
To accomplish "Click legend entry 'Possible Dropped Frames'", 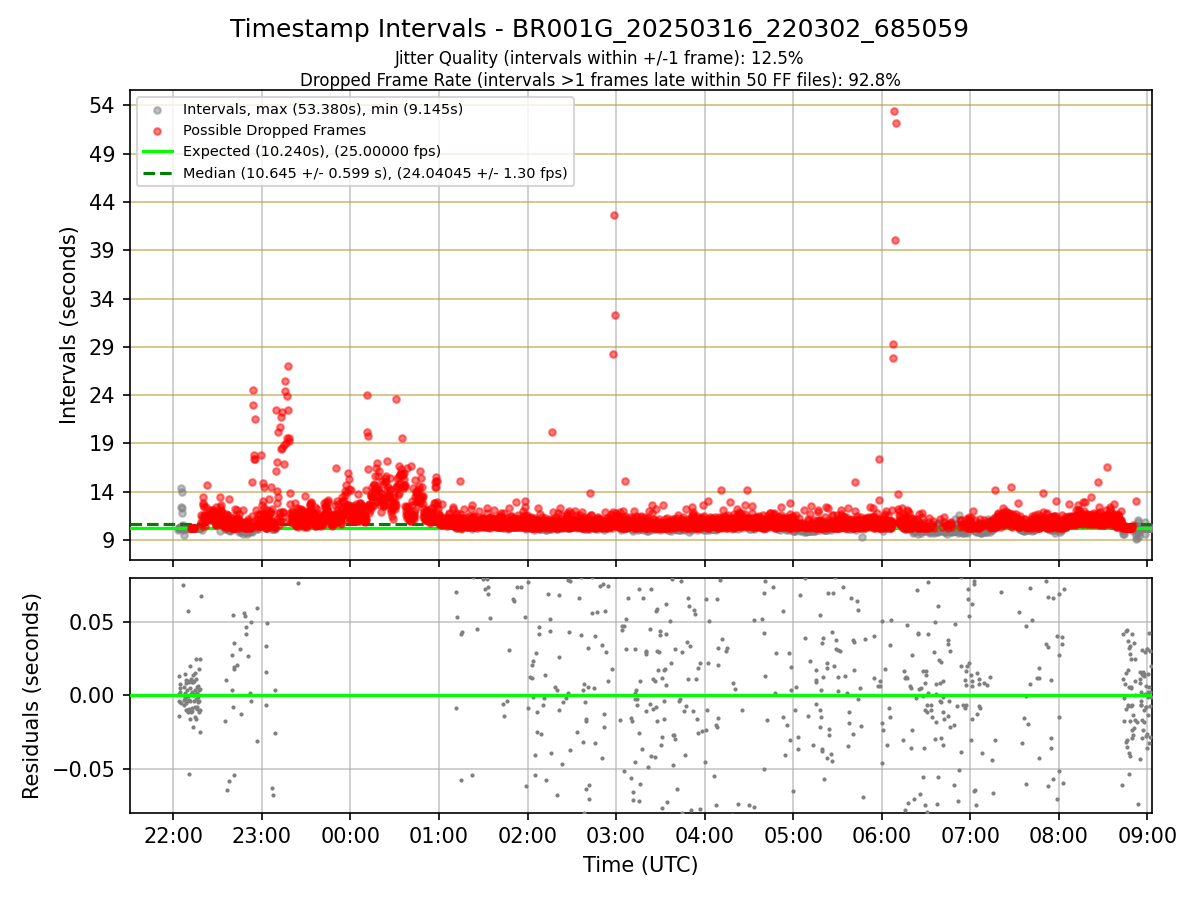I will (274, 130).
